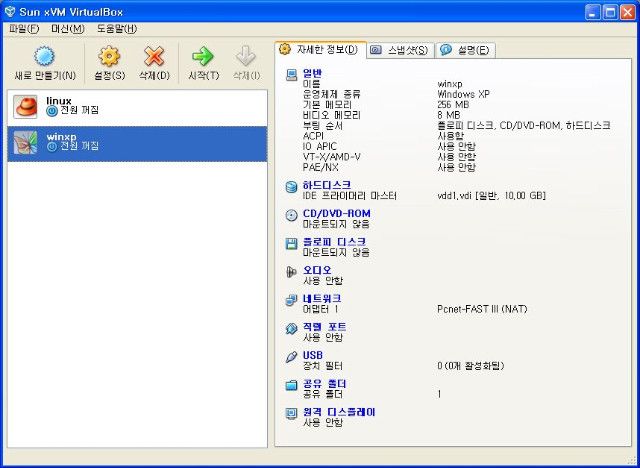Click the USB section plug icon
This screenshot has width=640, height=468.
[291, 357]
